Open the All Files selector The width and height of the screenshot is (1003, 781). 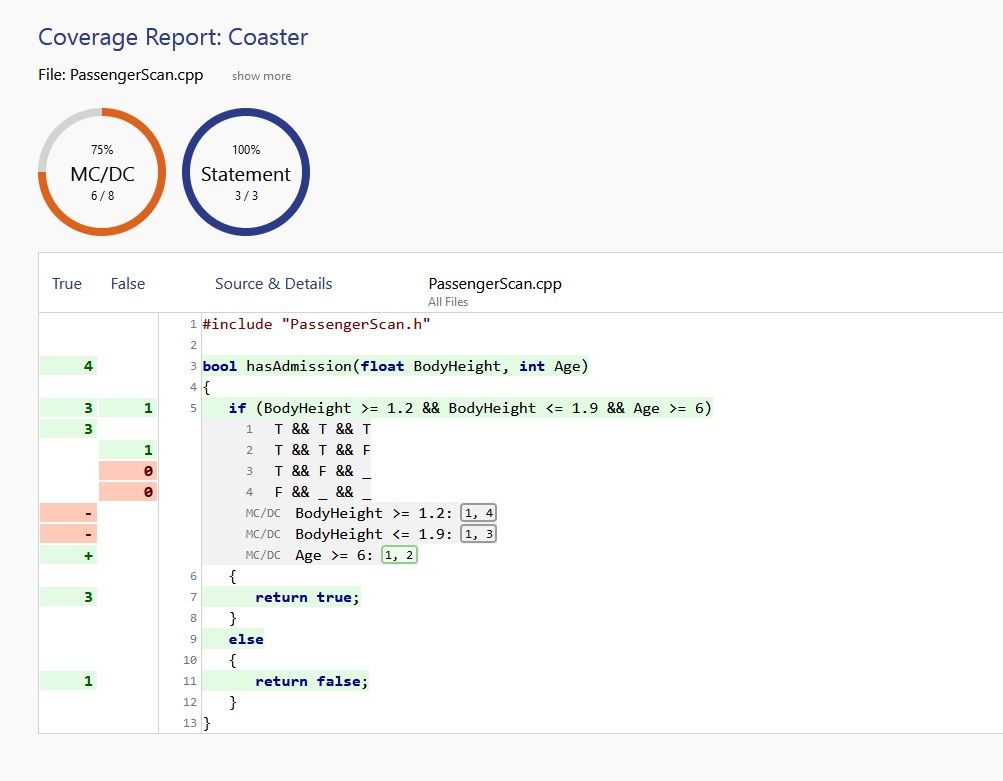tap(447, 301)
